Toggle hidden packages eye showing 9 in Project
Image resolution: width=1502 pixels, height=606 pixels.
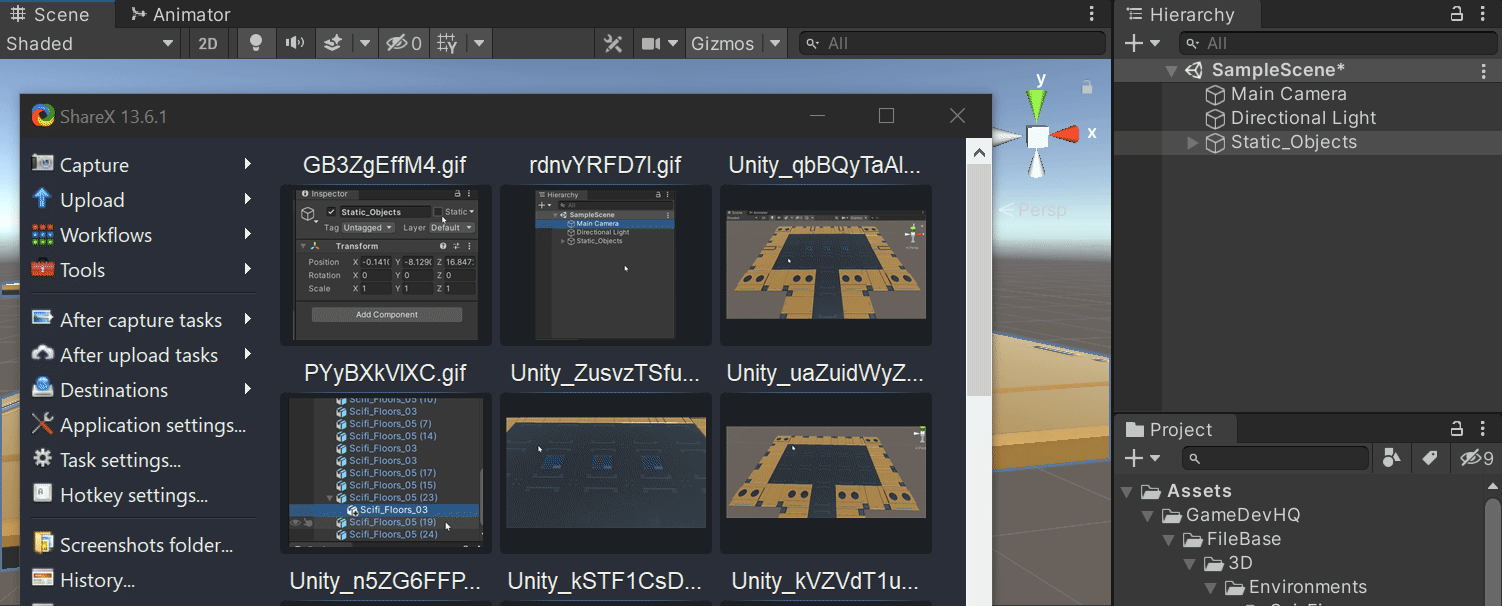point(1476,458)
